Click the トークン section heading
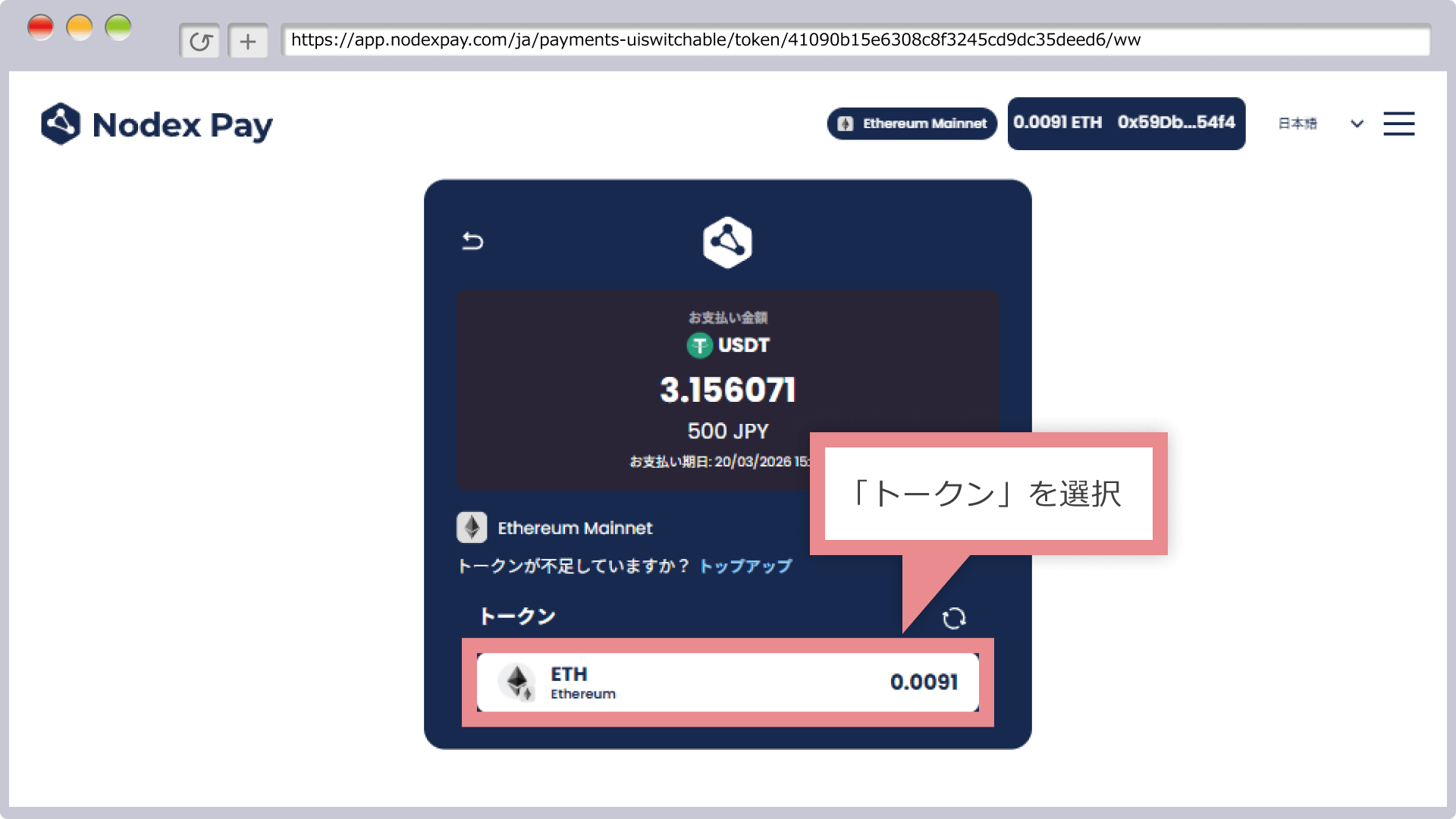The image size is (1456, 819). click(517, 616)
